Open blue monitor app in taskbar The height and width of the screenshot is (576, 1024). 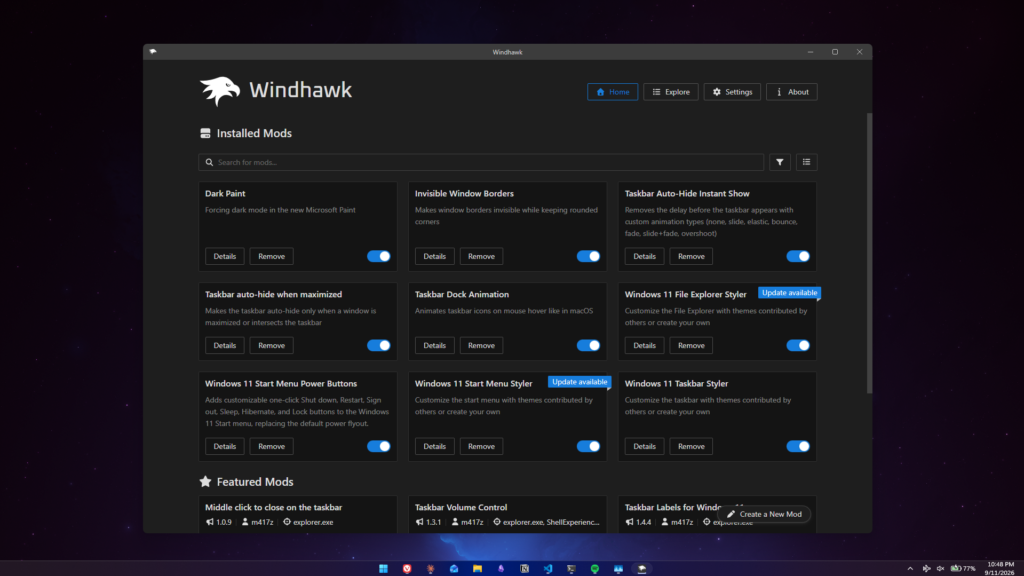point(618,569)
